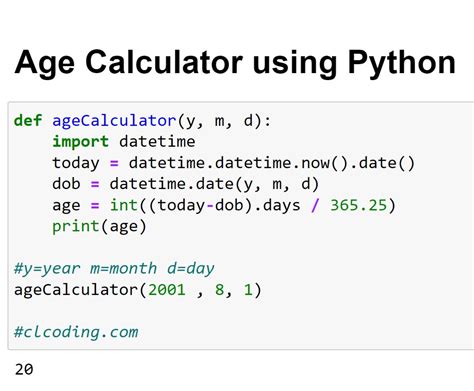This screenshot has height=391, width=474.
Task: Click the 'Age Calculator using Python' title
Action: (x=235, y=63)
